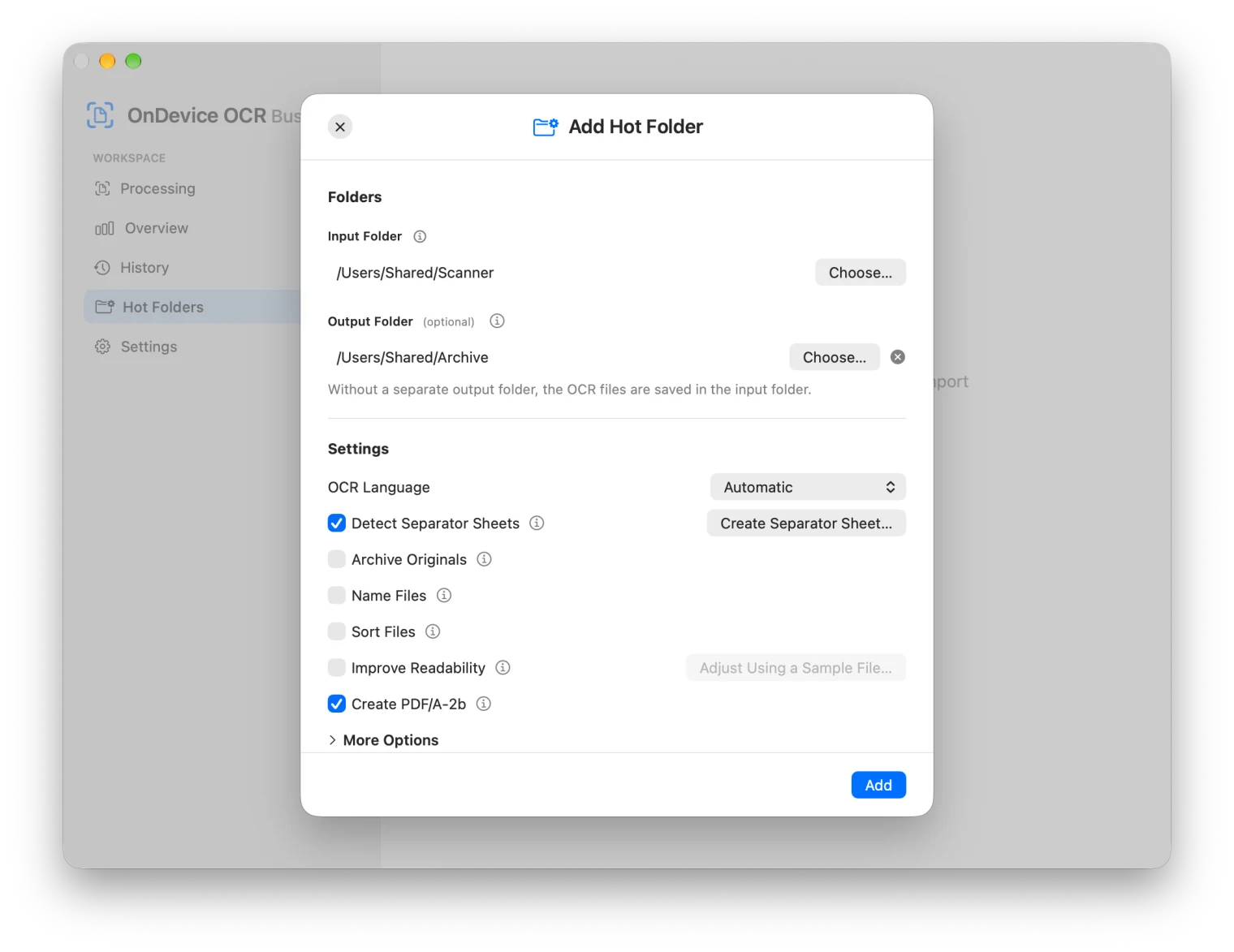Open the OCR Language dropdown
The height and width of the screenshot is (952, 1234).
tap(808, 487)
